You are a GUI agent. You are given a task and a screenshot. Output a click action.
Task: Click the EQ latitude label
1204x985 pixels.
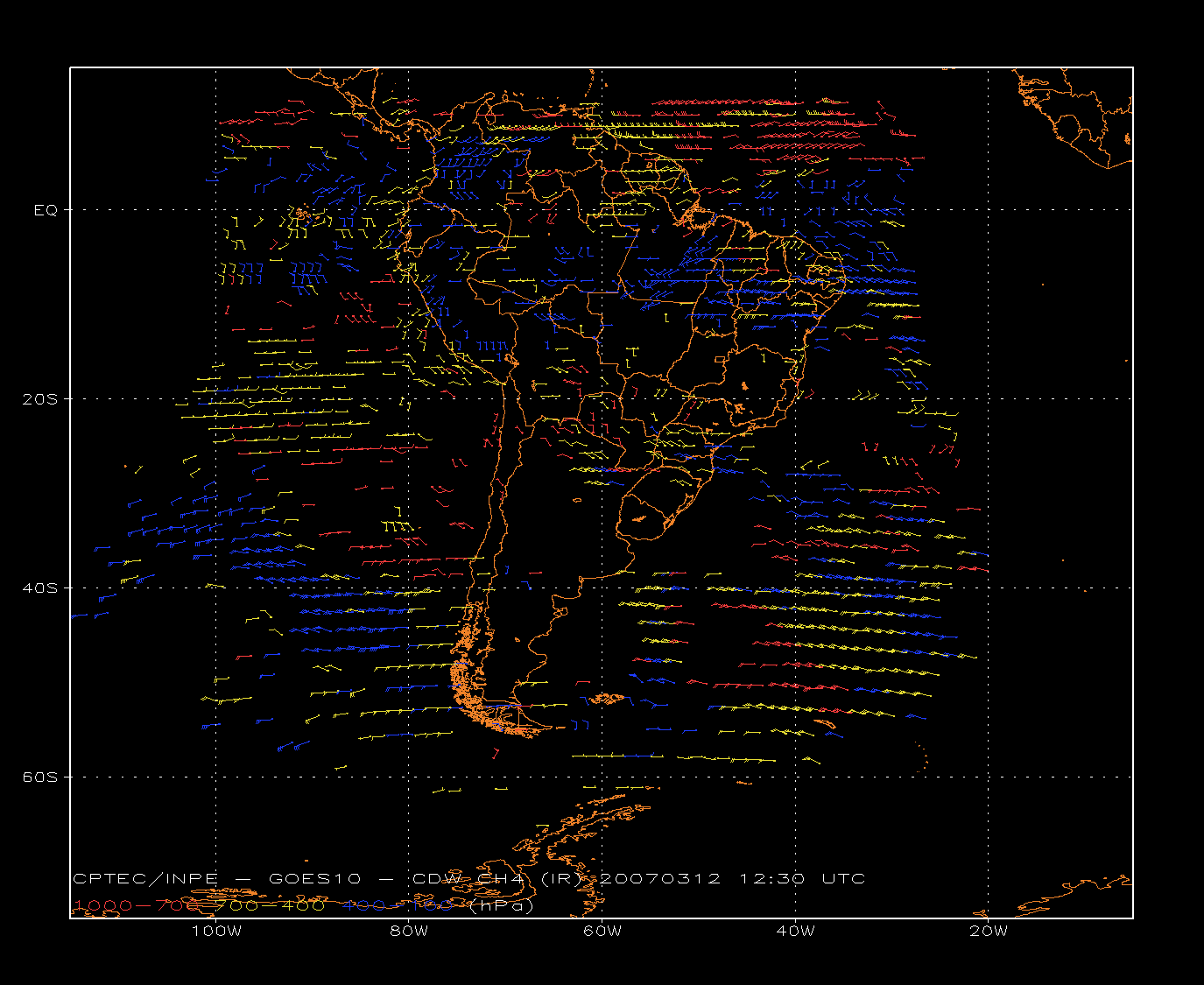click(46, 210)
